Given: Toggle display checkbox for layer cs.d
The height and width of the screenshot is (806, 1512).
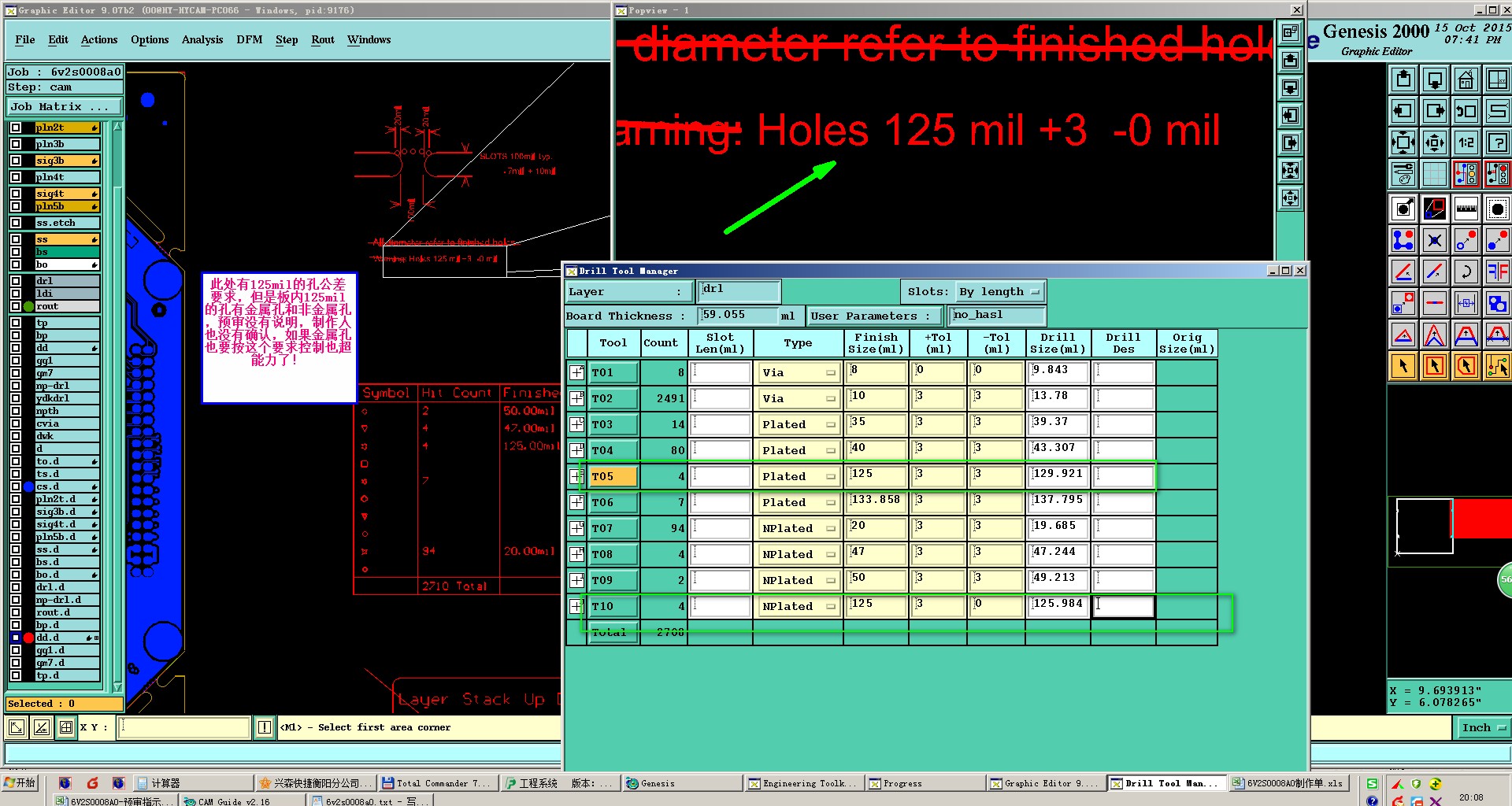Looking at the screenshot, I should [x=16, y=486].
